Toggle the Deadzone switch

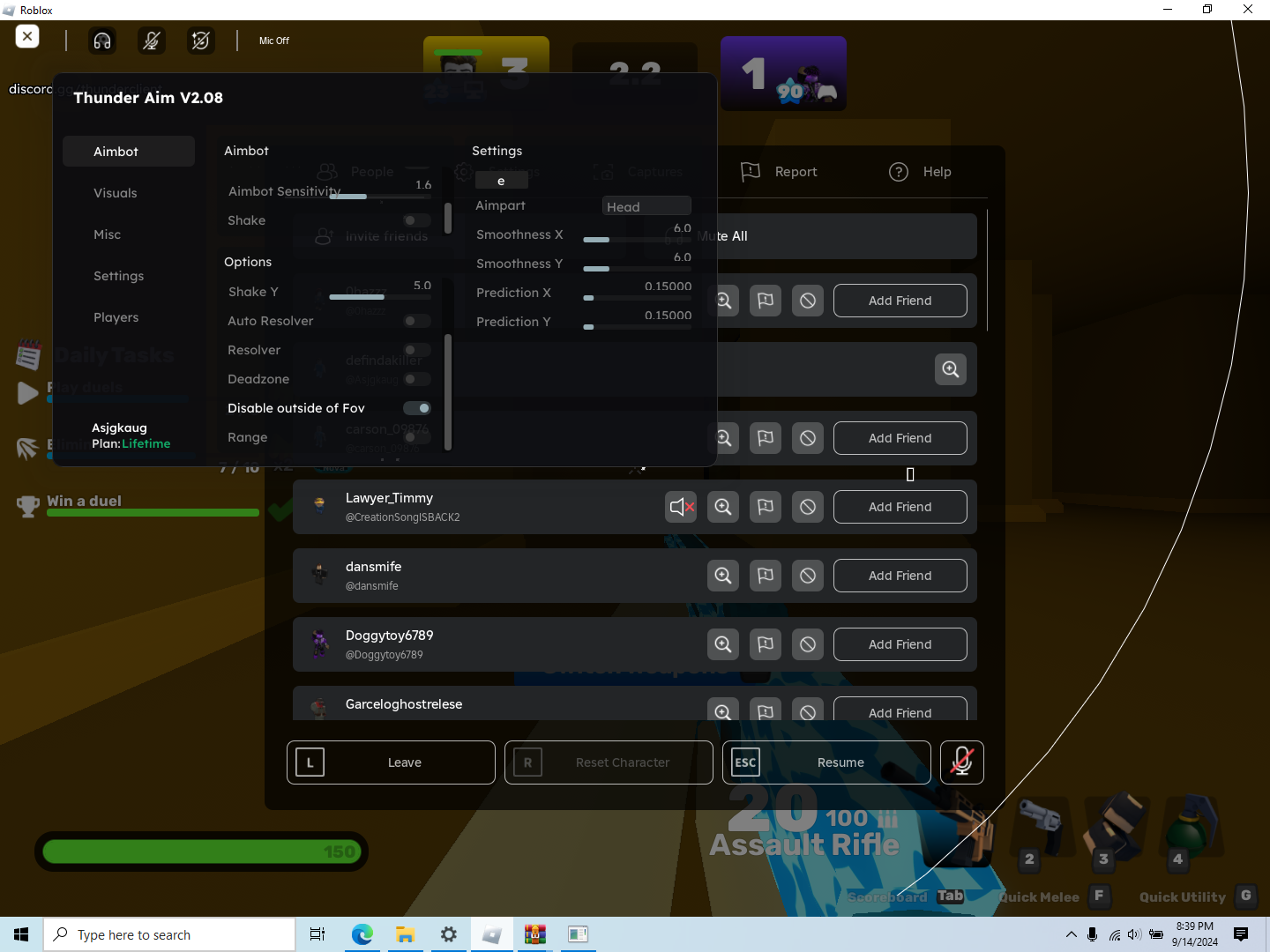[x=417, y=379]
